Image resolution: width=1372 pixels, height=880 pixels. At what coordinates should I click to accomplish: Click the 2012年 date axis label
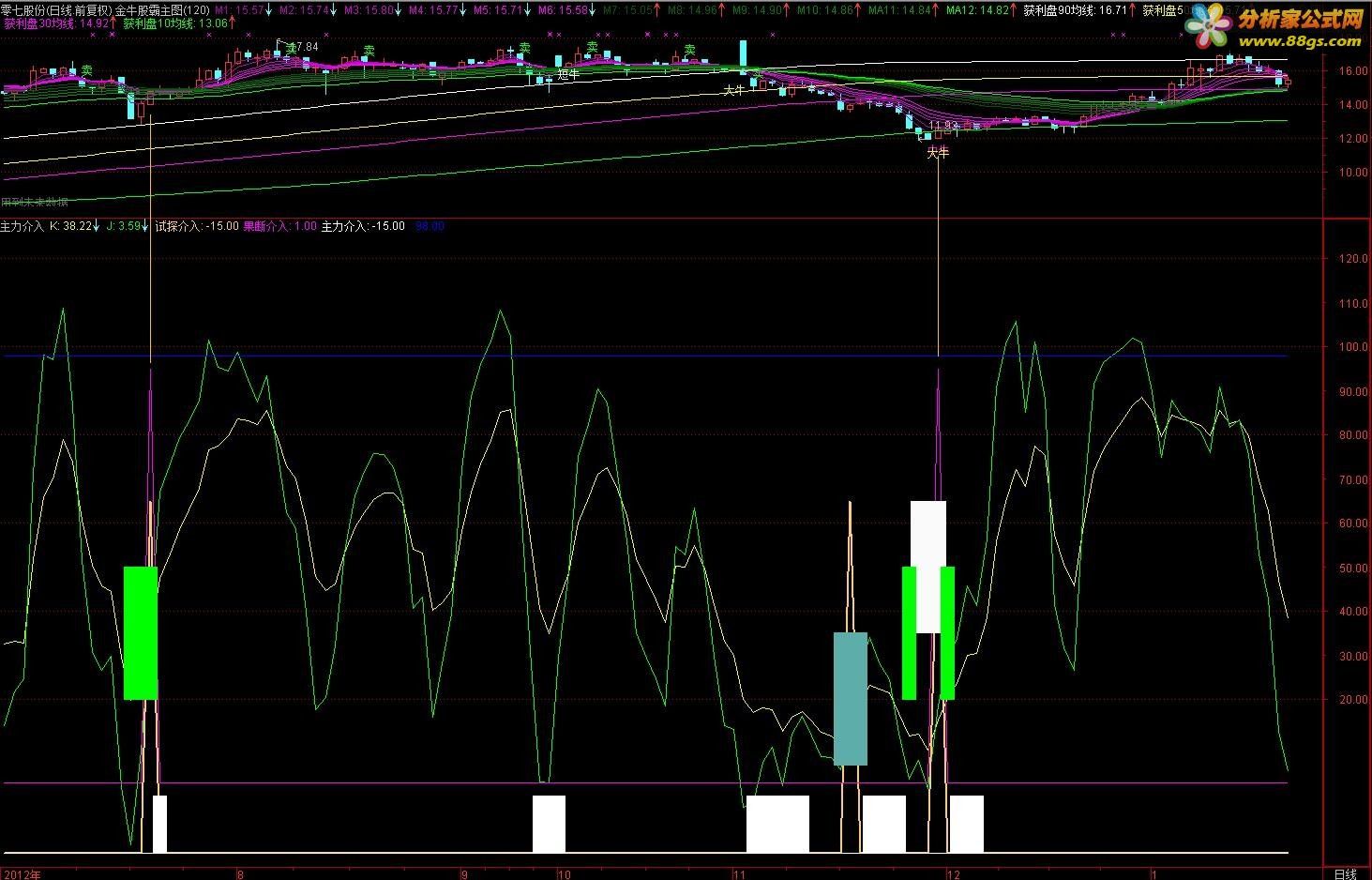tap(21, 873)
